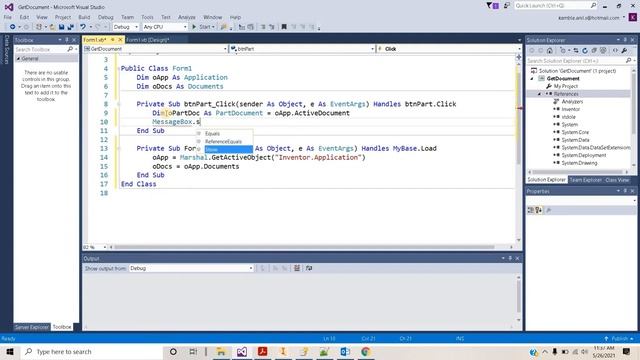
Task: Close the Form1.vb editor tab
Action: click(x=120, y=40)
